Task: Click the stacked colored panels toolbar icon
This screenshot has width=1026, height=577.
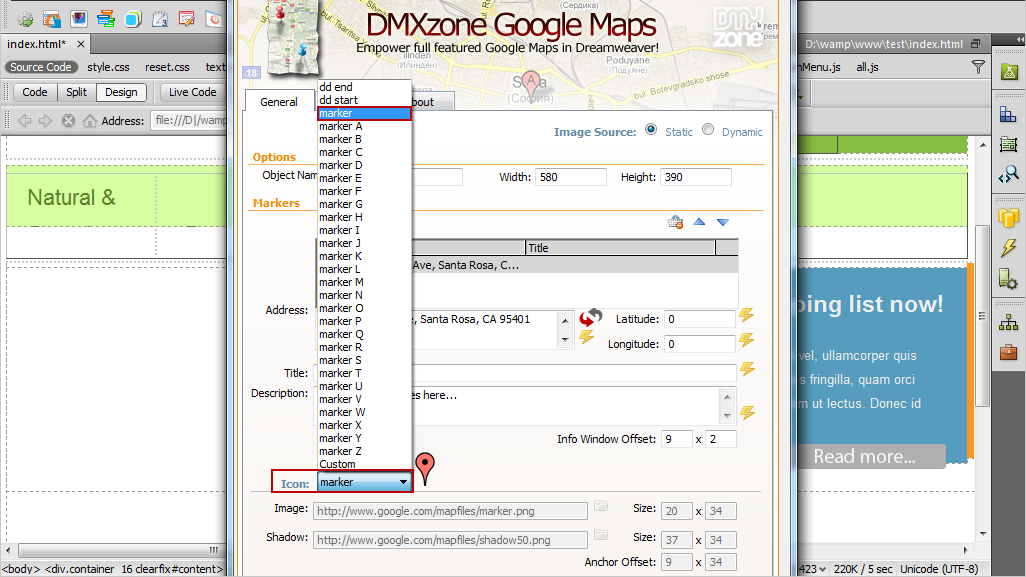Action: (106, 19)
